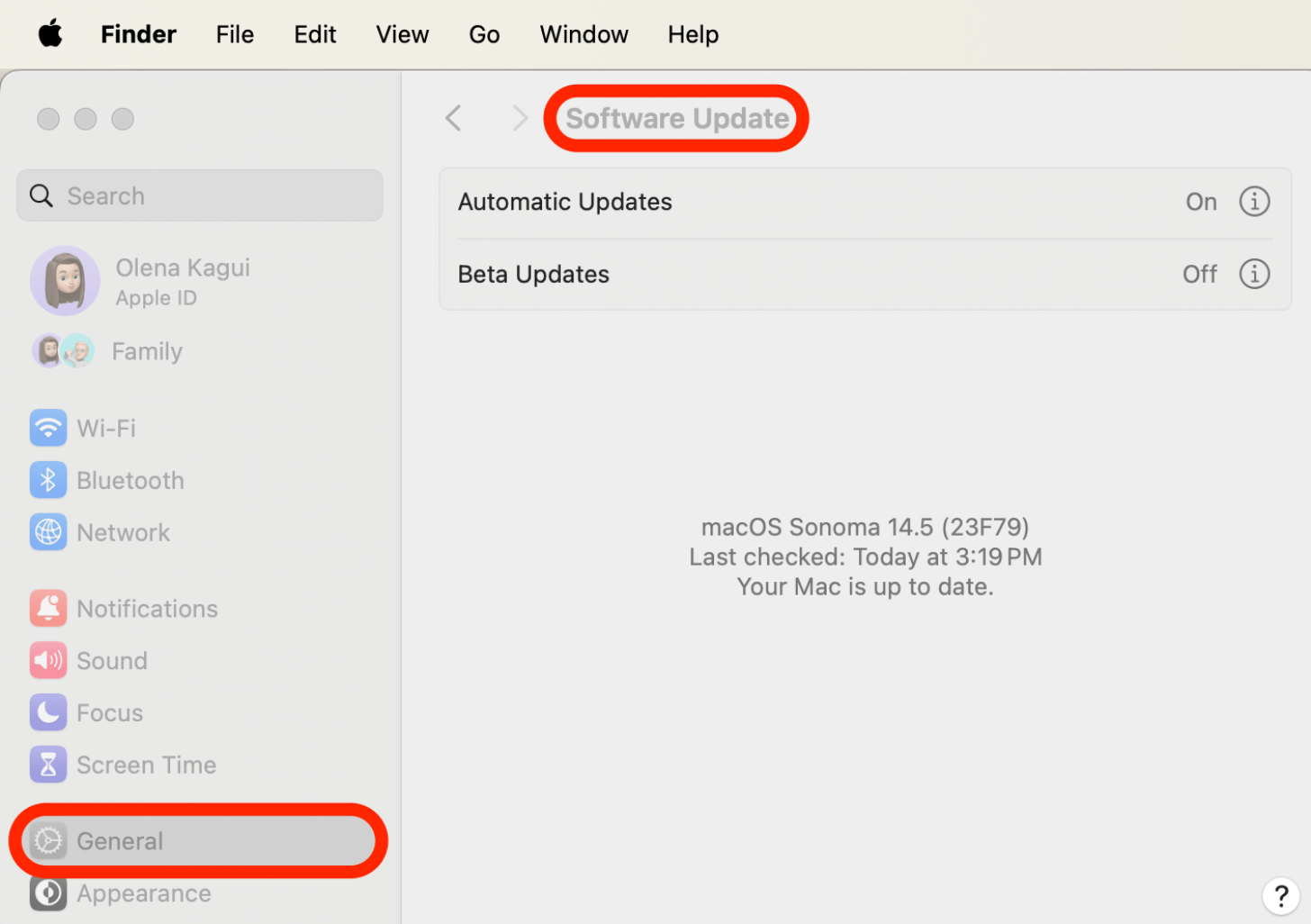
Task: Open Notifications settings
Action: coord(48,608)
